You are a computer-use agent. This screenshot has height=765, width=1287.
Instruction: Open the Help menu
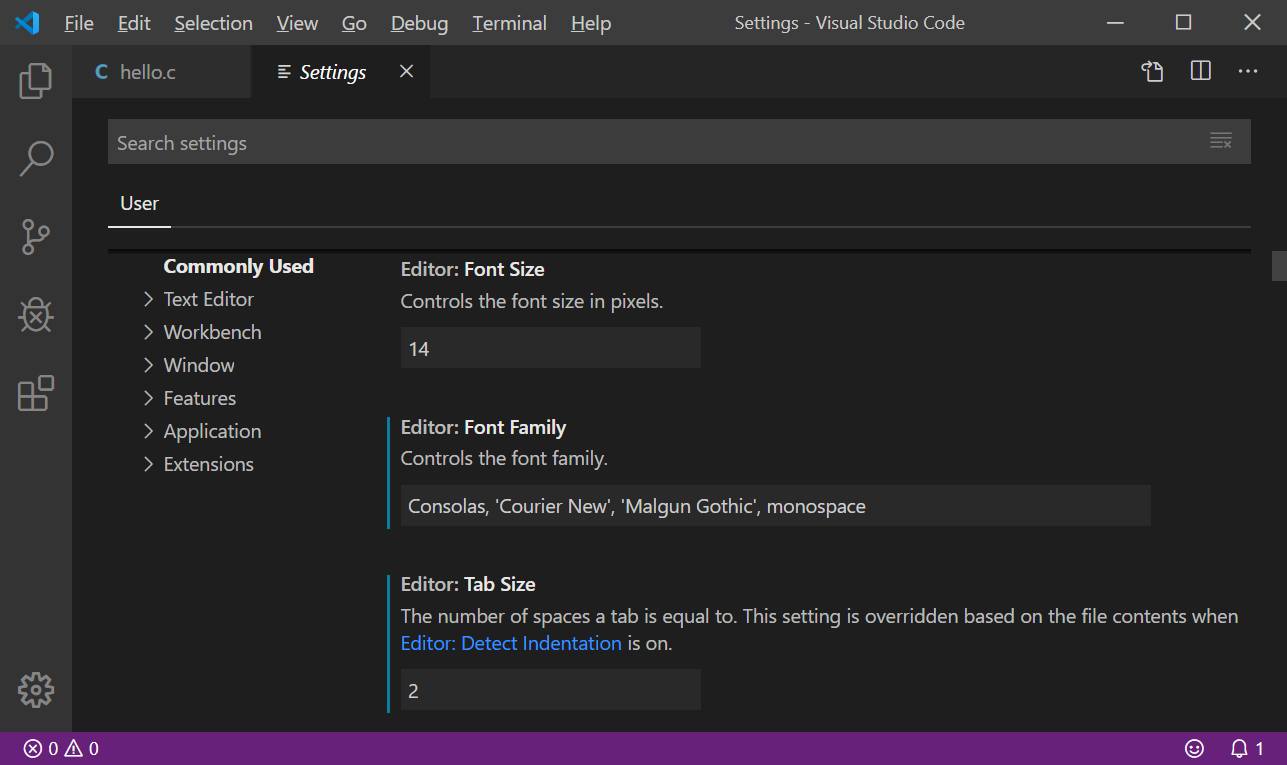click(591, 22)
